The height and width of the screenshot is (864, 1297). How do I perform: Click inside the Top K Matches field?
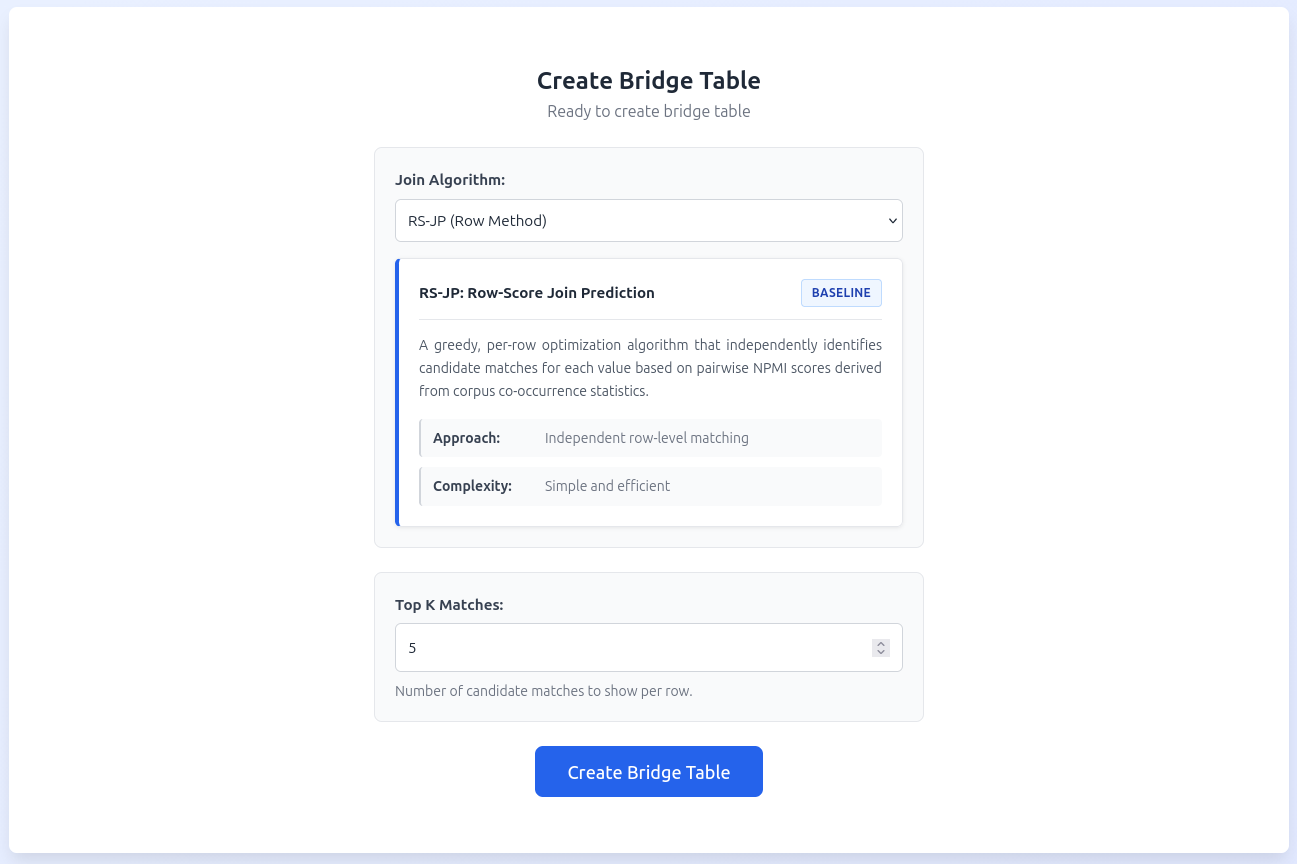coord(630,648)
